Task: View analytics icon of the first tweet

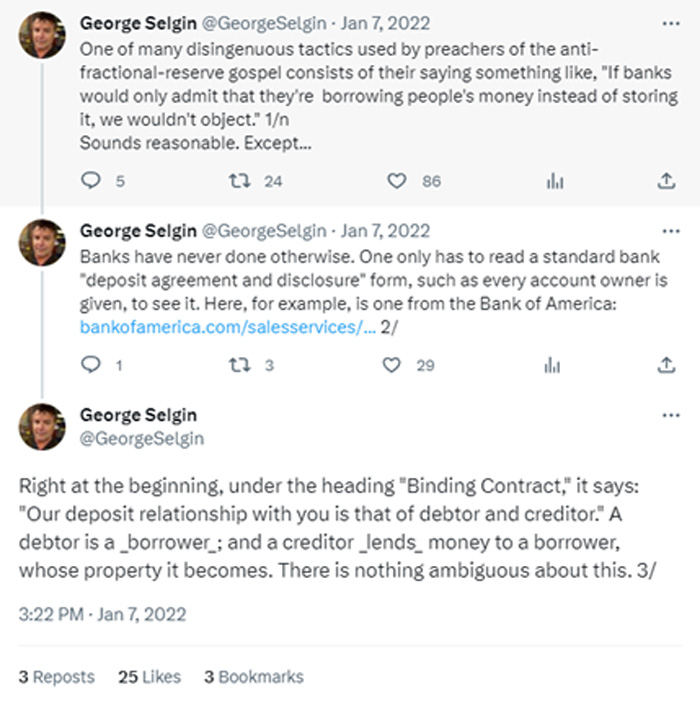Action: (555, 181)
